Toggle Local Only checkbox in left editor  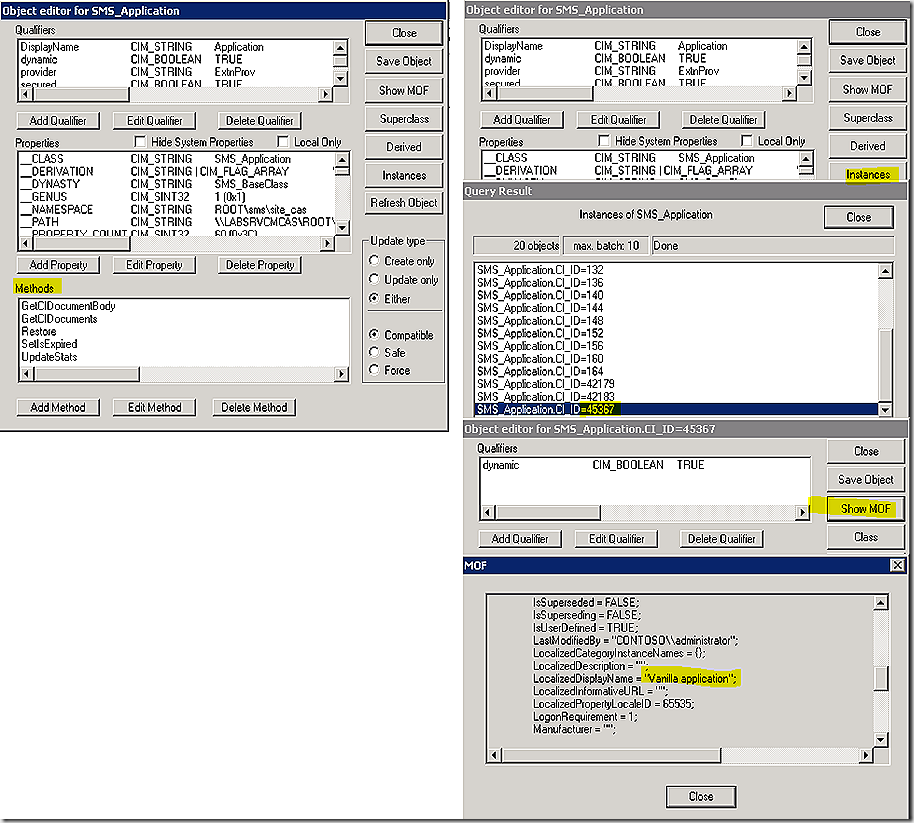click(283, 142)
